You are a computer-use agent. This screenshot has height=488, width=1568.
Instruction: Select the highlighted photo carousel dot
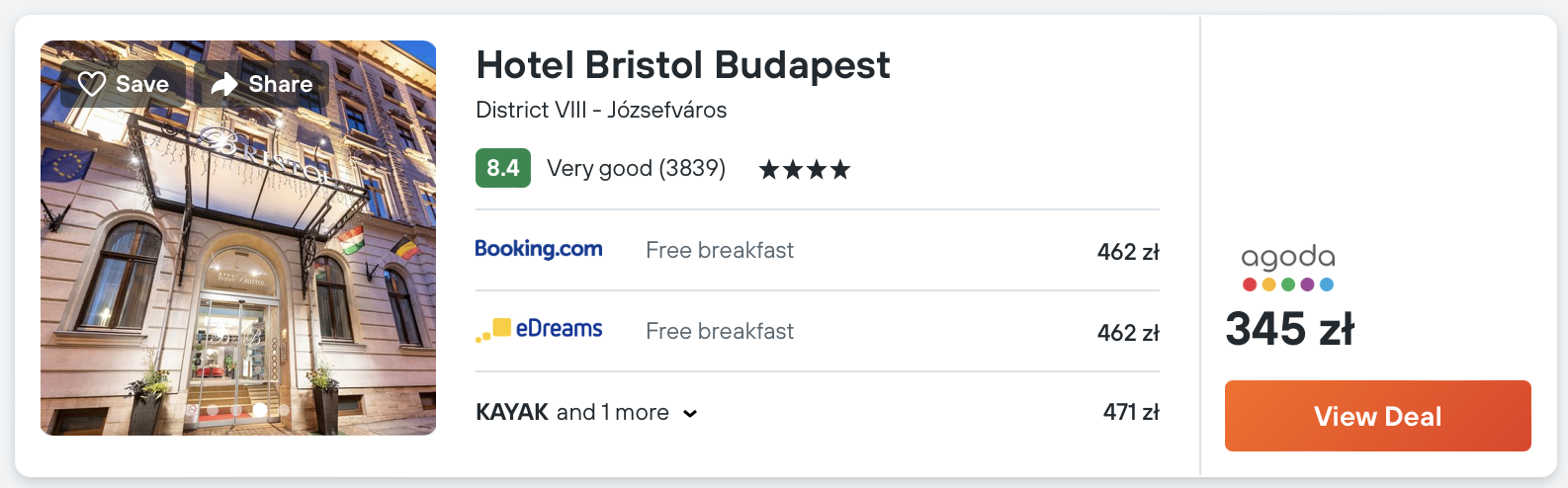tap(259, 409)
